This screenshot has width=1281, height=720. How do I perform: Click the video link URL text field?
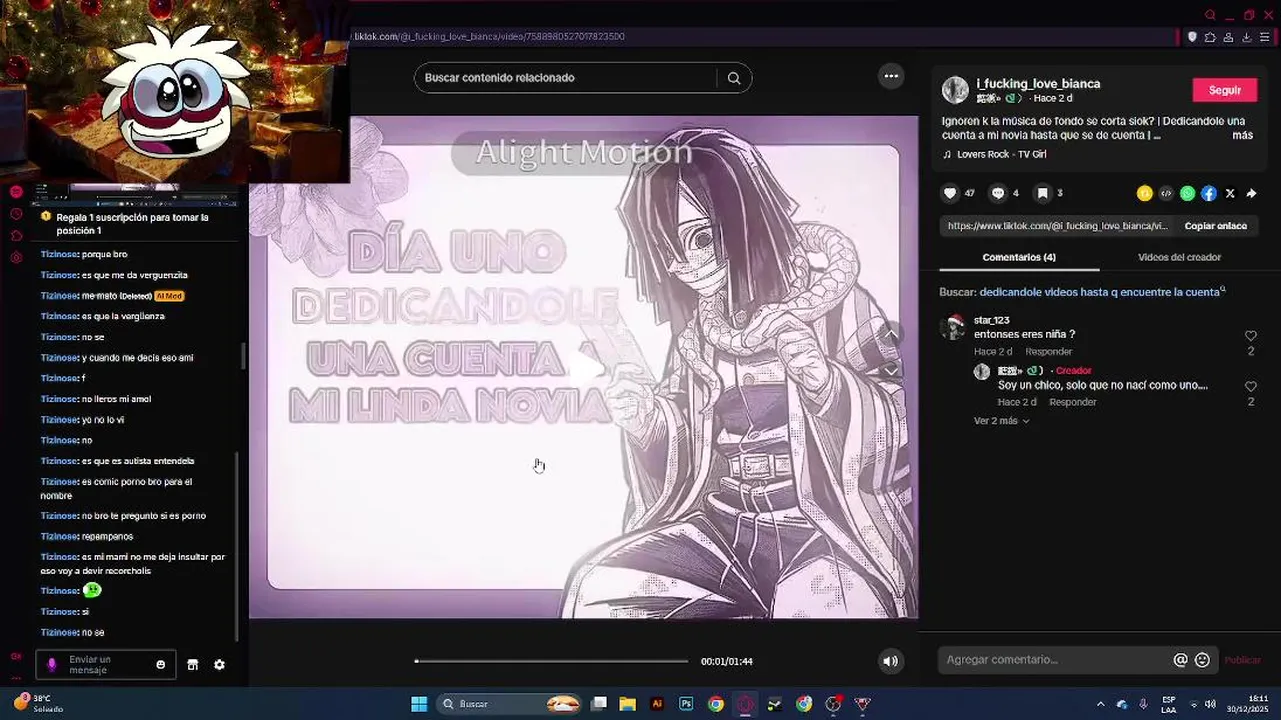pos(1057,226)
